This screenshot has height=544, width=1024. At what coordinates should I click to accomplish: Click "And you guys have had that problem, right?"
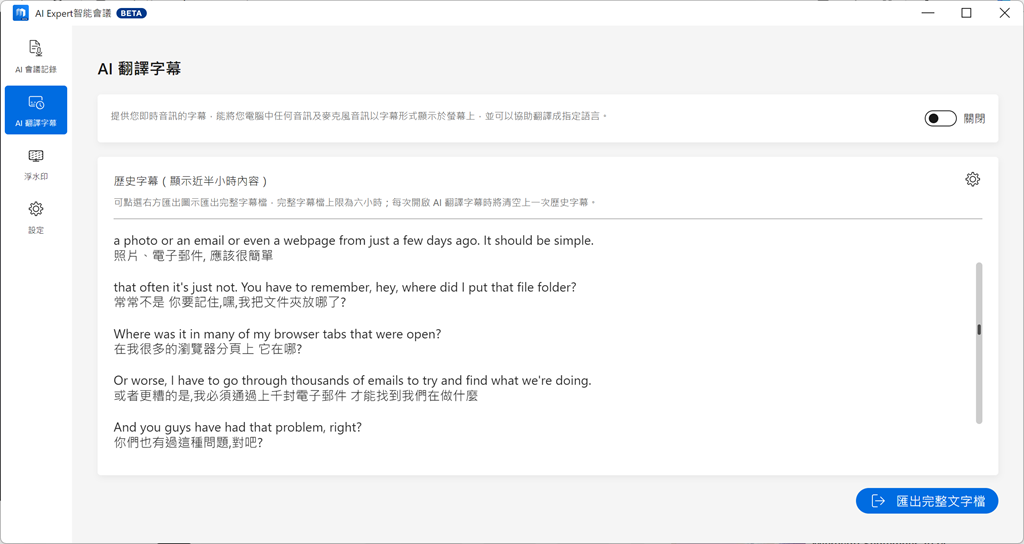point(237,427)
